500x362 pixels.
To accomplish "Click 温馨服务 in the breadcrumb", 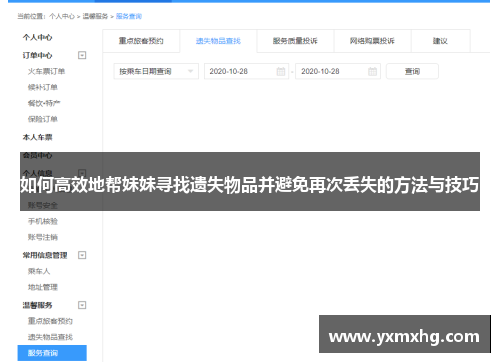I will coord(95,16).
